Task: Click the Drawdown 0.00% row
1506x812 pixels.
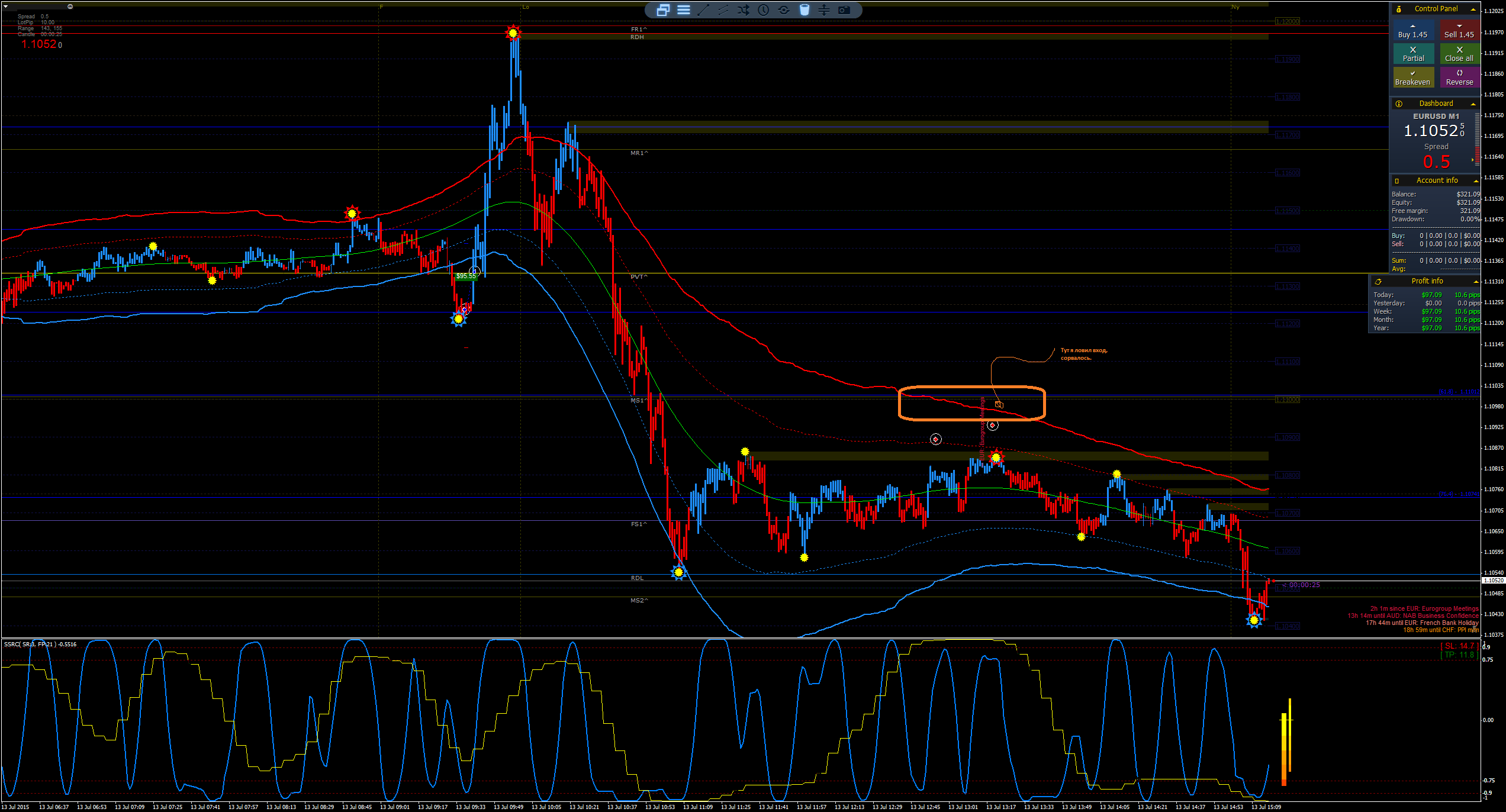Action: click(x=1436, y=219)
